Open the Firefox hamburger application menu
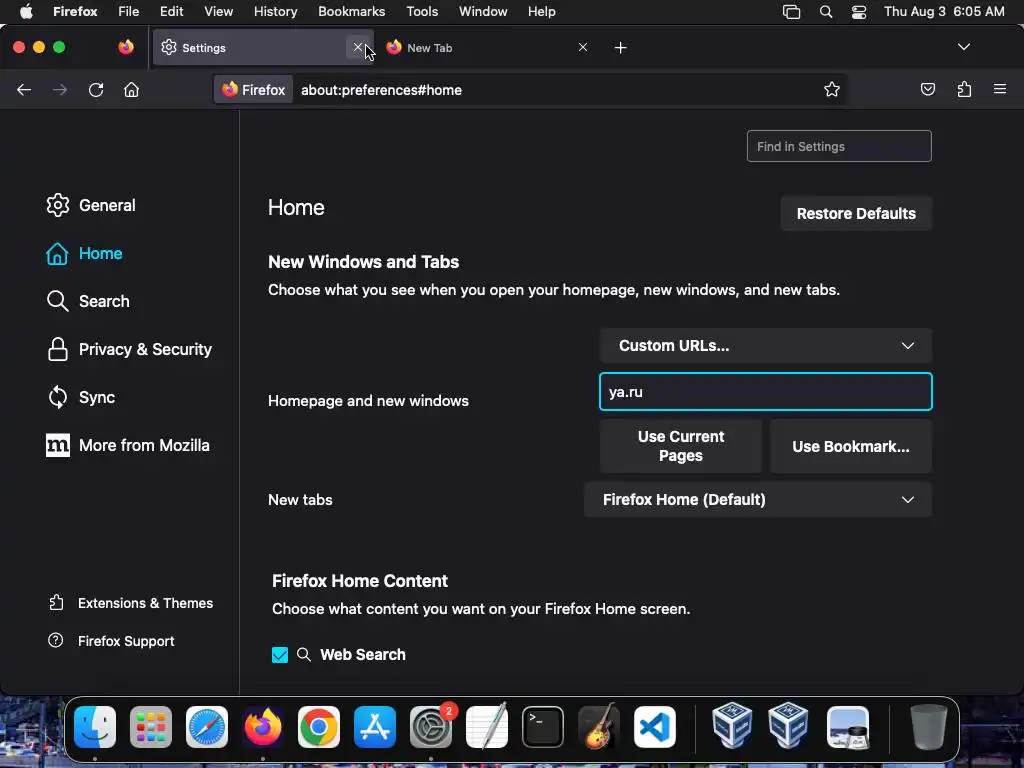This screenshot has width=1024, height=768. (1000, 89)
